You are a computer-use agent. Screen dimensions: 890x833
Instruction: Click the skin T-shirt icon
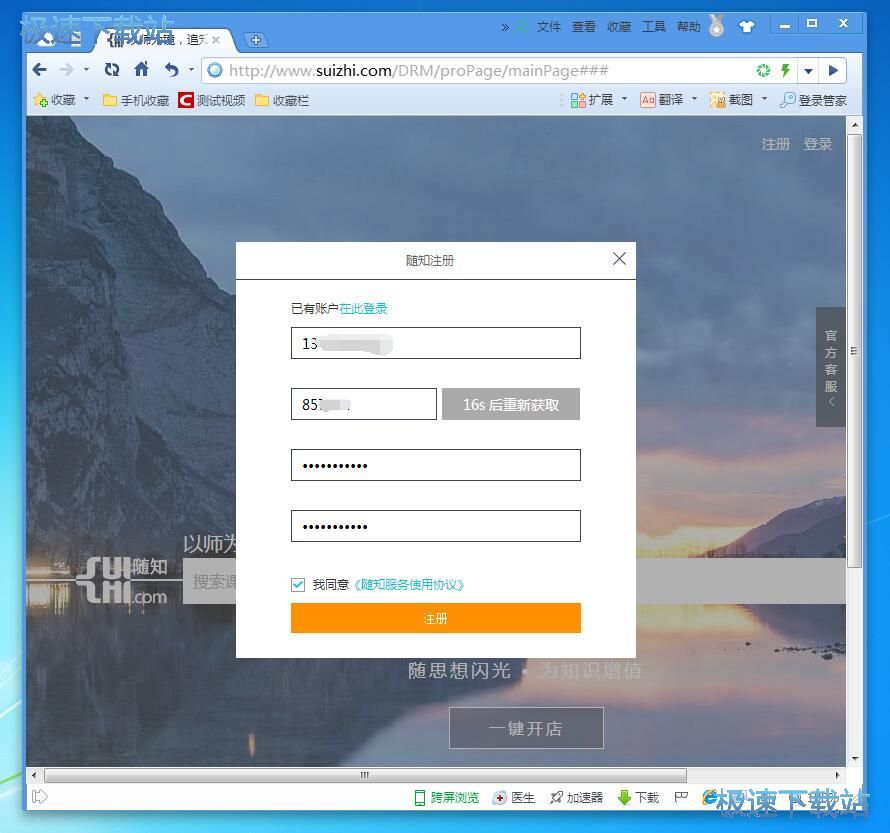[747, 26]
